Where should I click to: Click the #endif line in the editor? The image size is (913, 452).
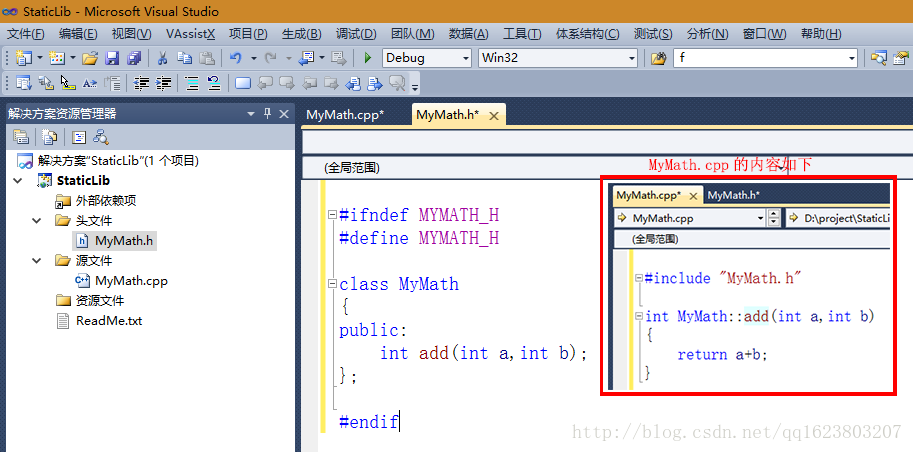369,421
